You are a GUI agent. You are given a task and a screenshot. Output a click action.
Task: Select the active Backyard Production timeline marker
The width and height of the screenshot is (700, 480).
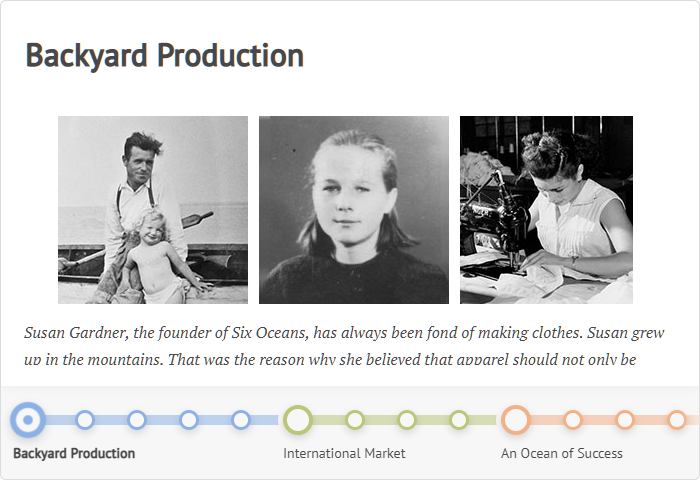[28, 420]
